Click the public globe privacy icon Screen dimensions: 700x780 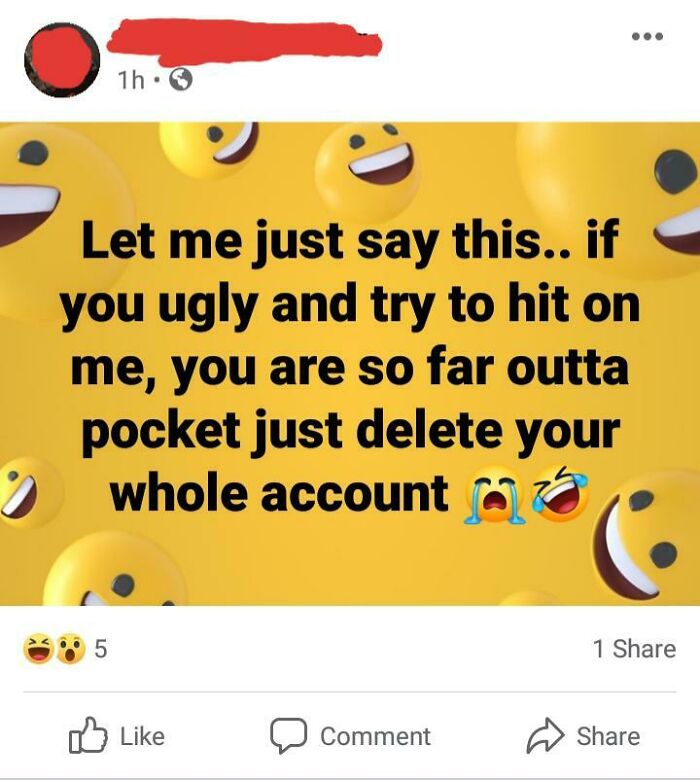point(182,80)
